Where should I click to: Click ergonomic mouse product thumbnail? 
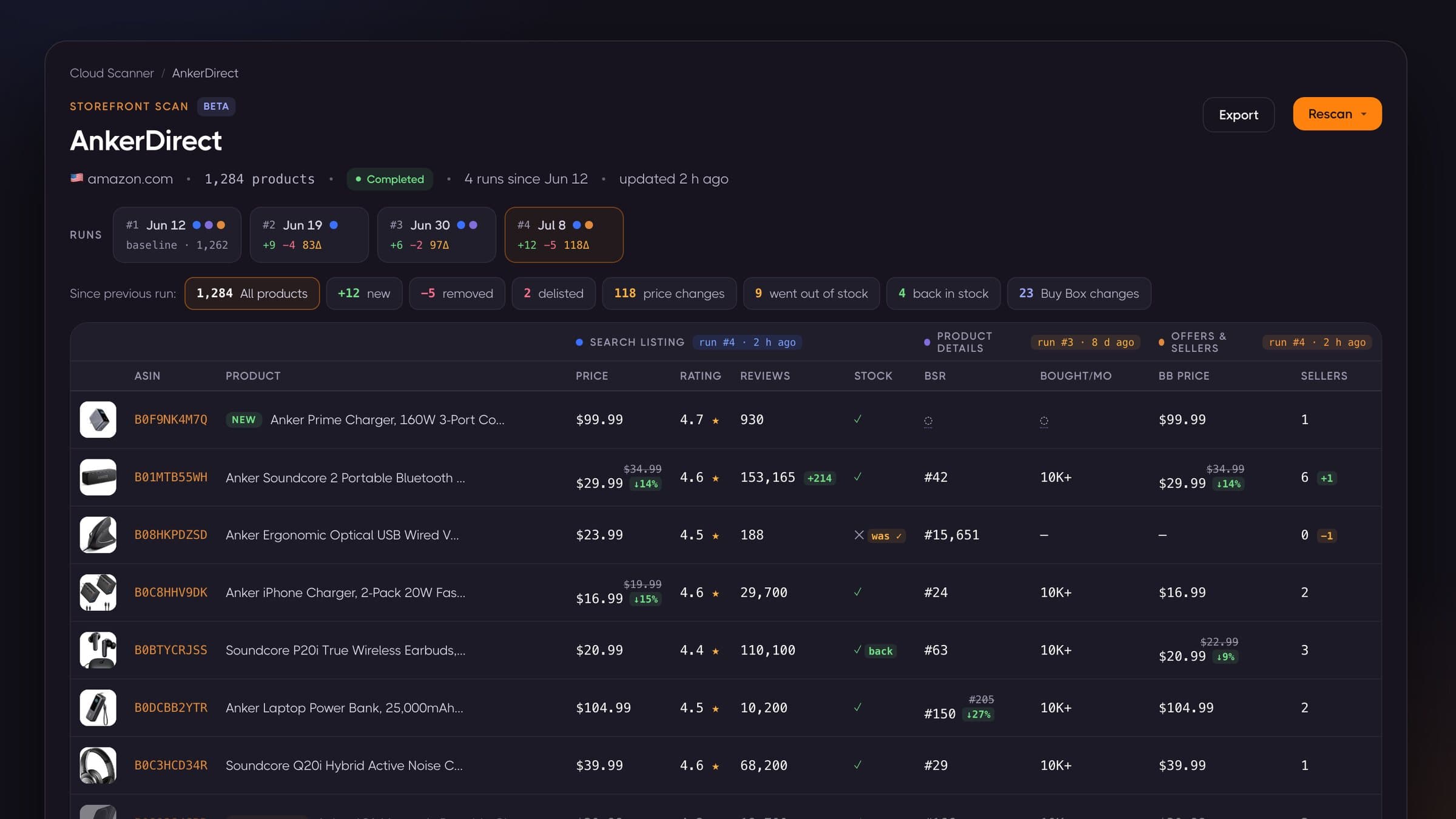(x=98, y=535)
